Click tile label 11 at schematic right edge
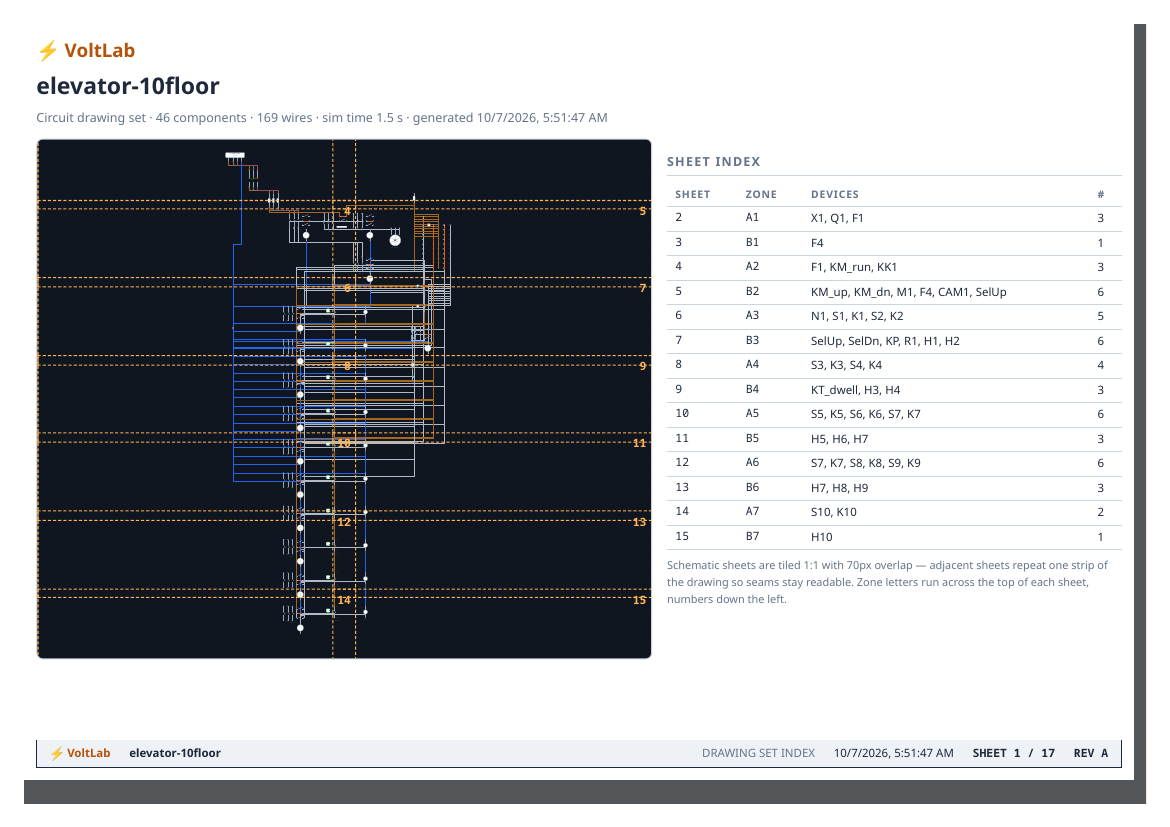The image size is (1170, 827). tap(639, 443)
